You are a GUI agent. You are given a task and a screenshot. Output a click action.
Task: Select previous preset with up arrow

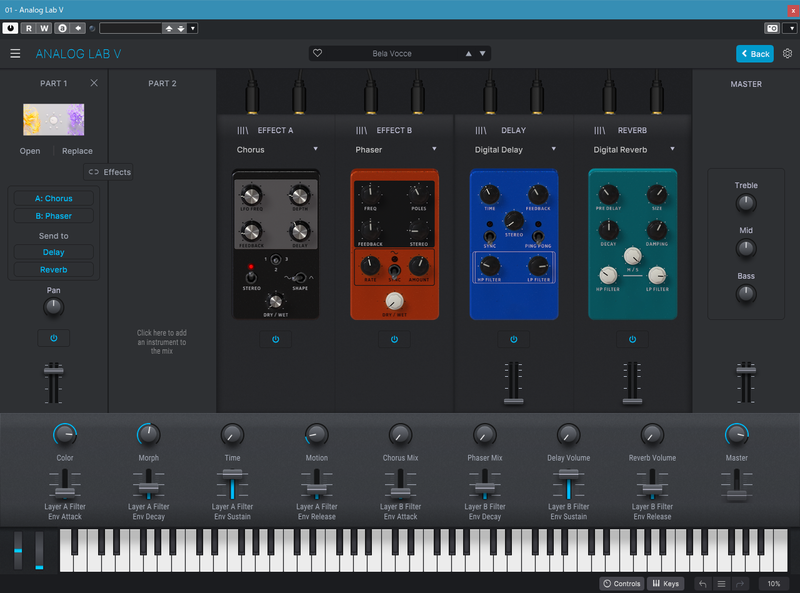pos(468,54)
